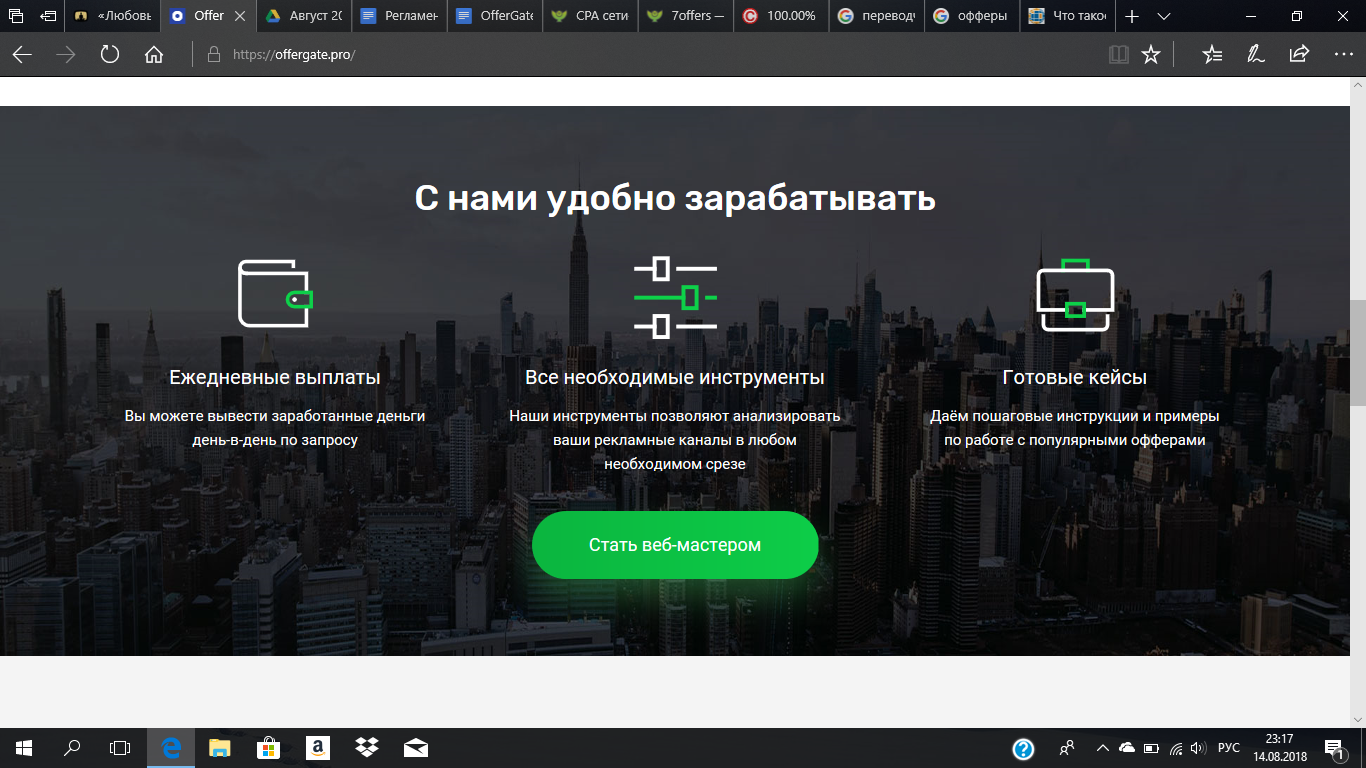
Task: Click the wallet icon above Ежедневные выплаты
Action: (x=274, y=294)
